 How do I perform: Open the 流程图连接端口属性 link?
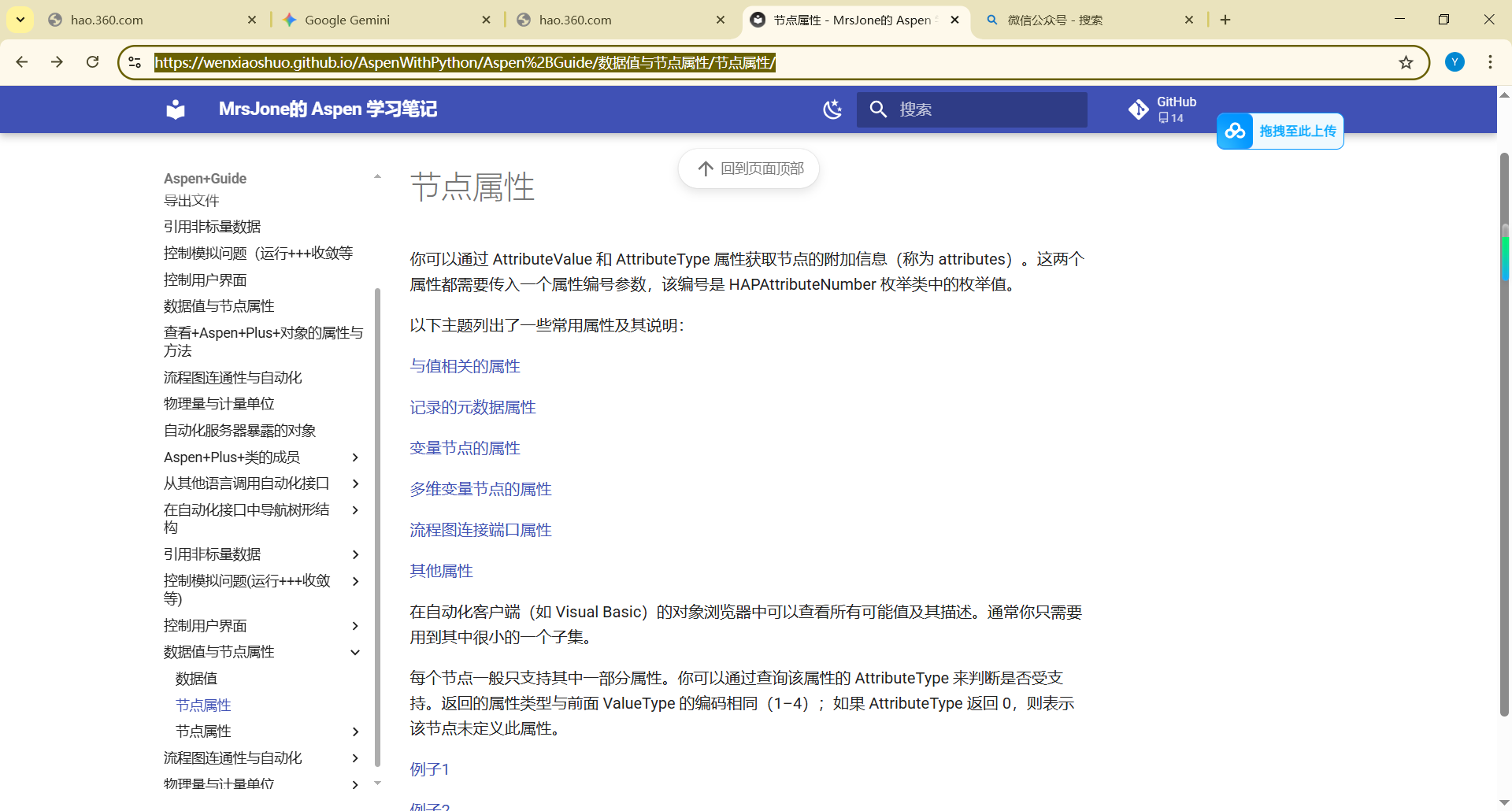[x=480, y=530]
